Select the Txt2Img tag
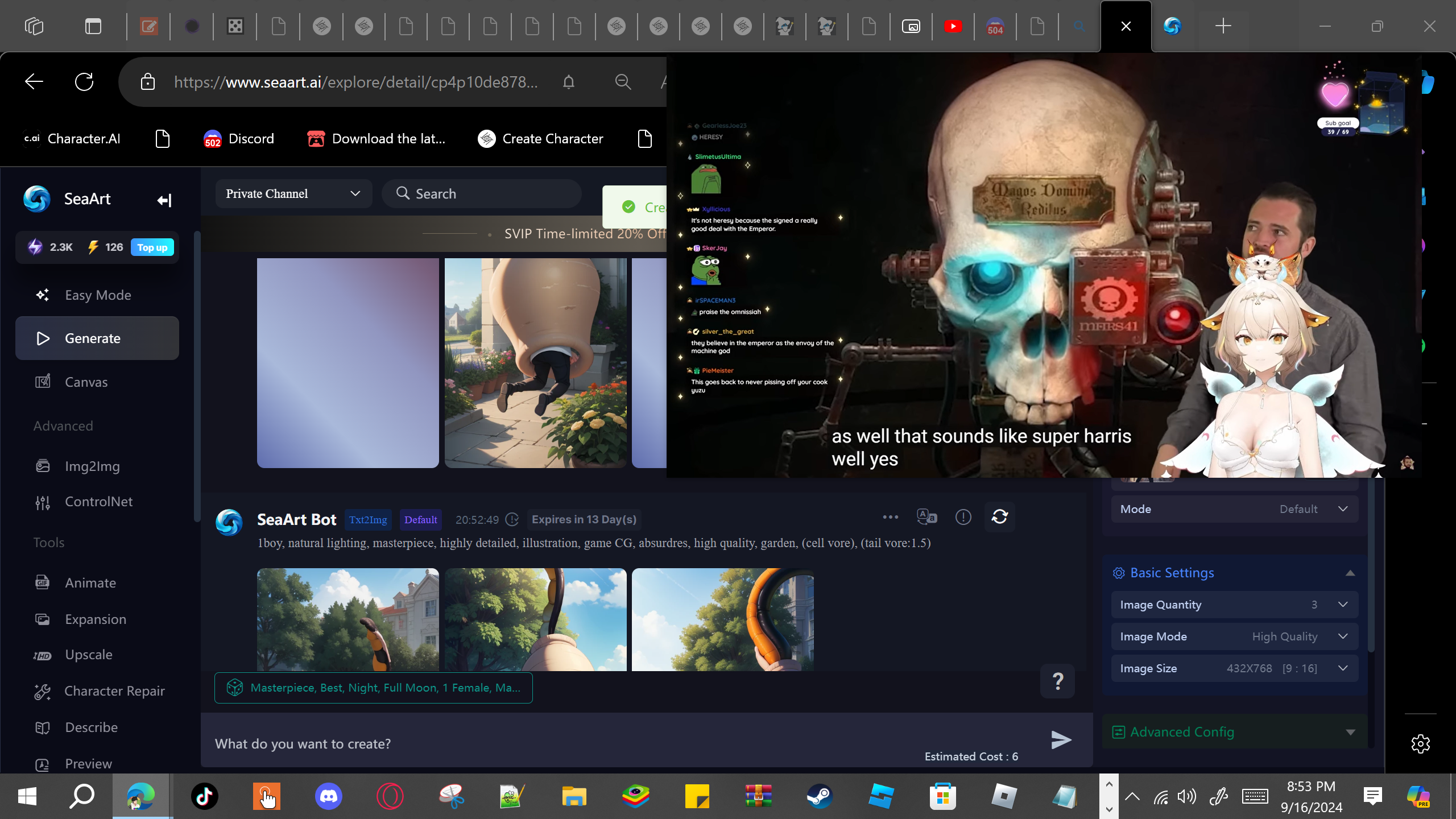1456x819 pixels. tap(368, 520)
